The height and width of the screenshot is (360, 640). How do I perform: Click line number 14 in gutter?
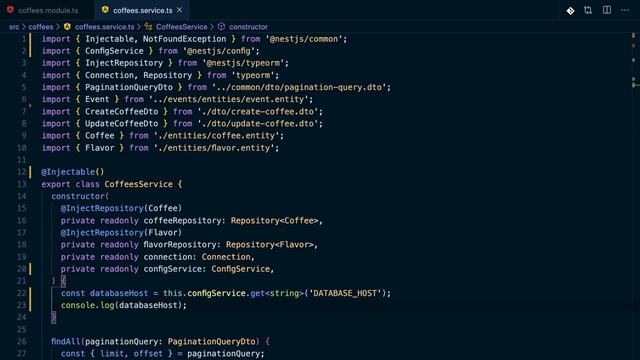click(22, 196)
